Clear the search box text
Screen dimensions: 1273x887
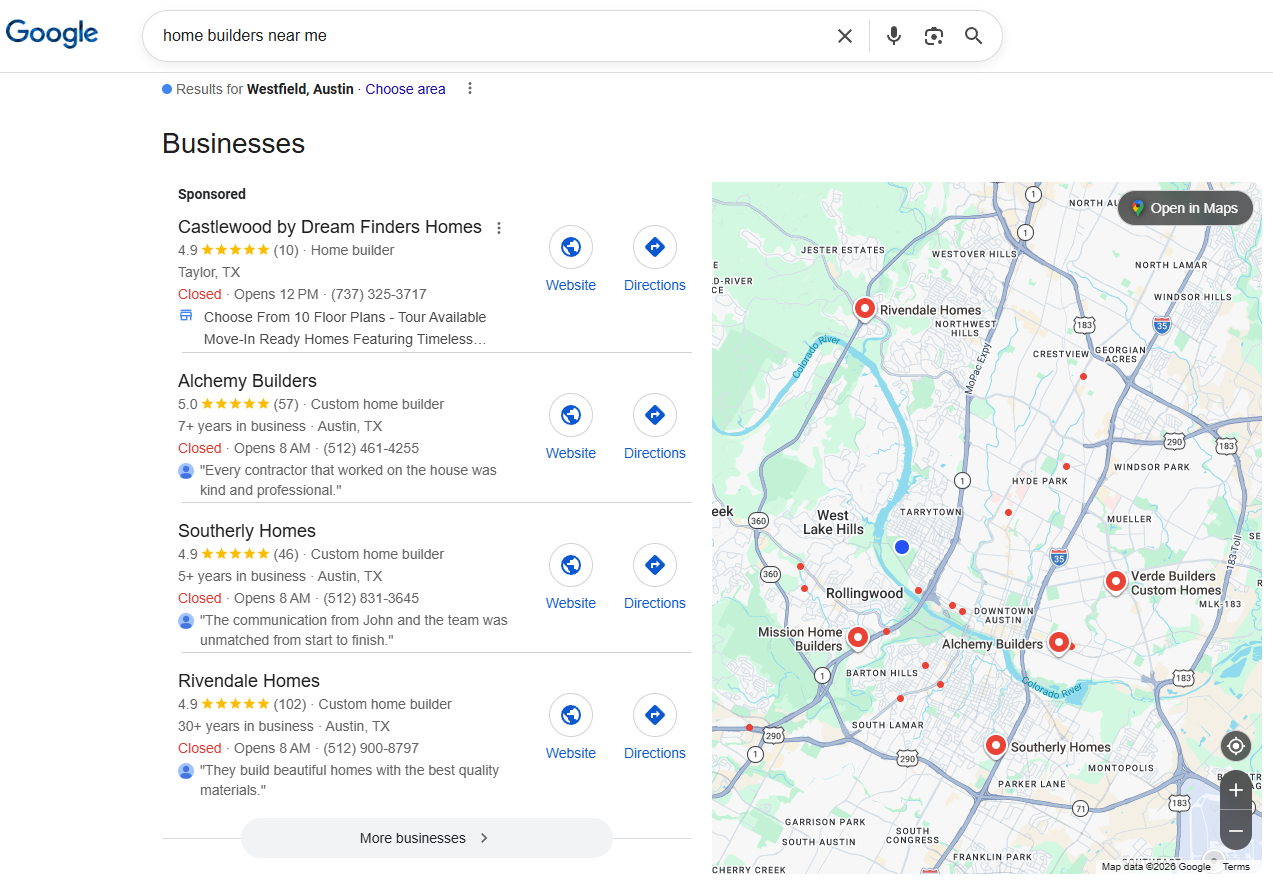click(845, 36)
